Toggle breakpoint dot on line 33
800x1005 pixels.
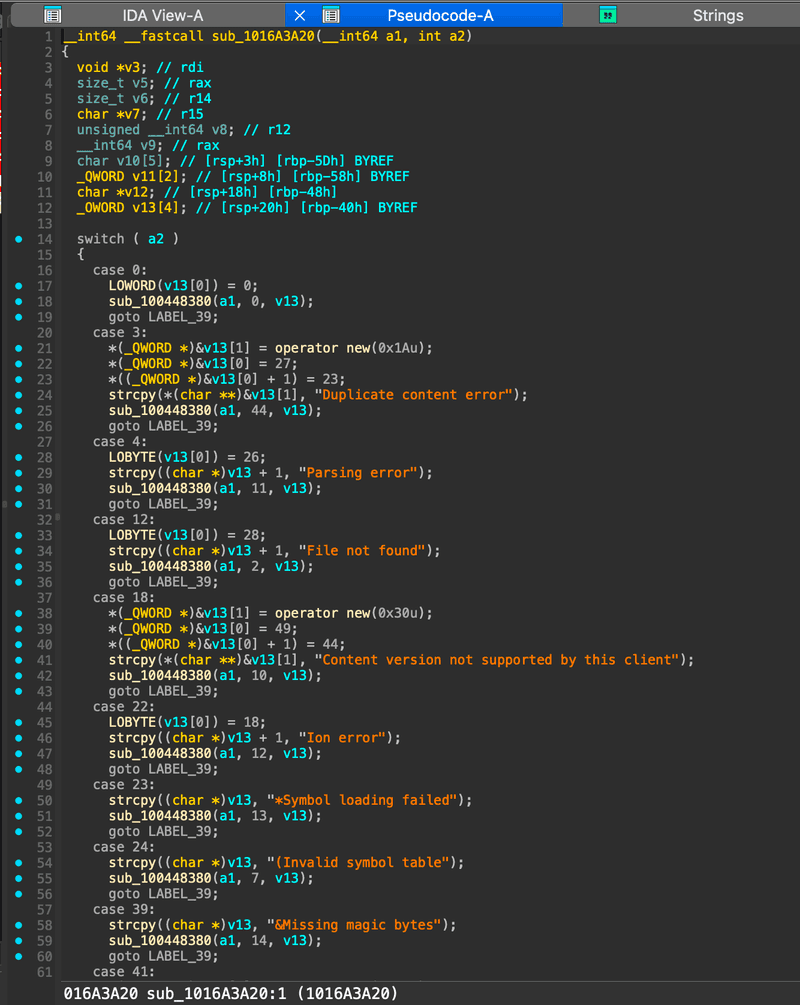[19, 535]
